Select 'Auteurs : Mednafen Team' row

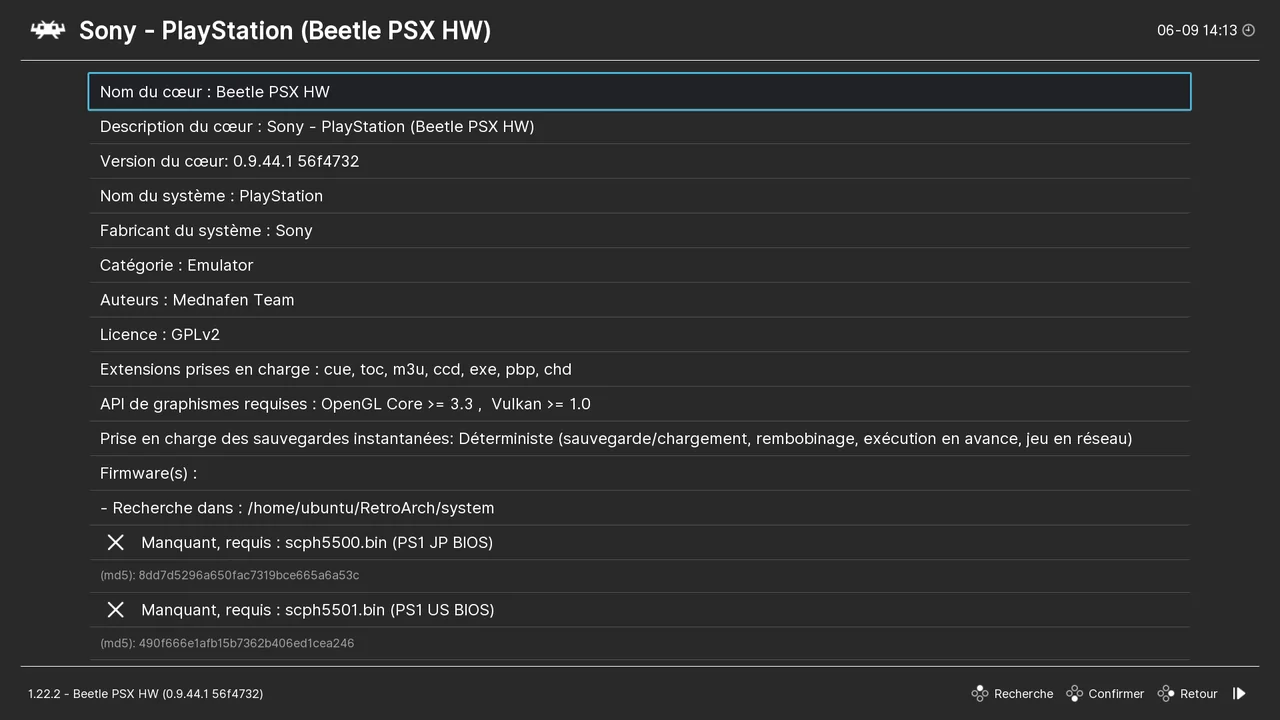pyautogui.click(x=640, y=300)
